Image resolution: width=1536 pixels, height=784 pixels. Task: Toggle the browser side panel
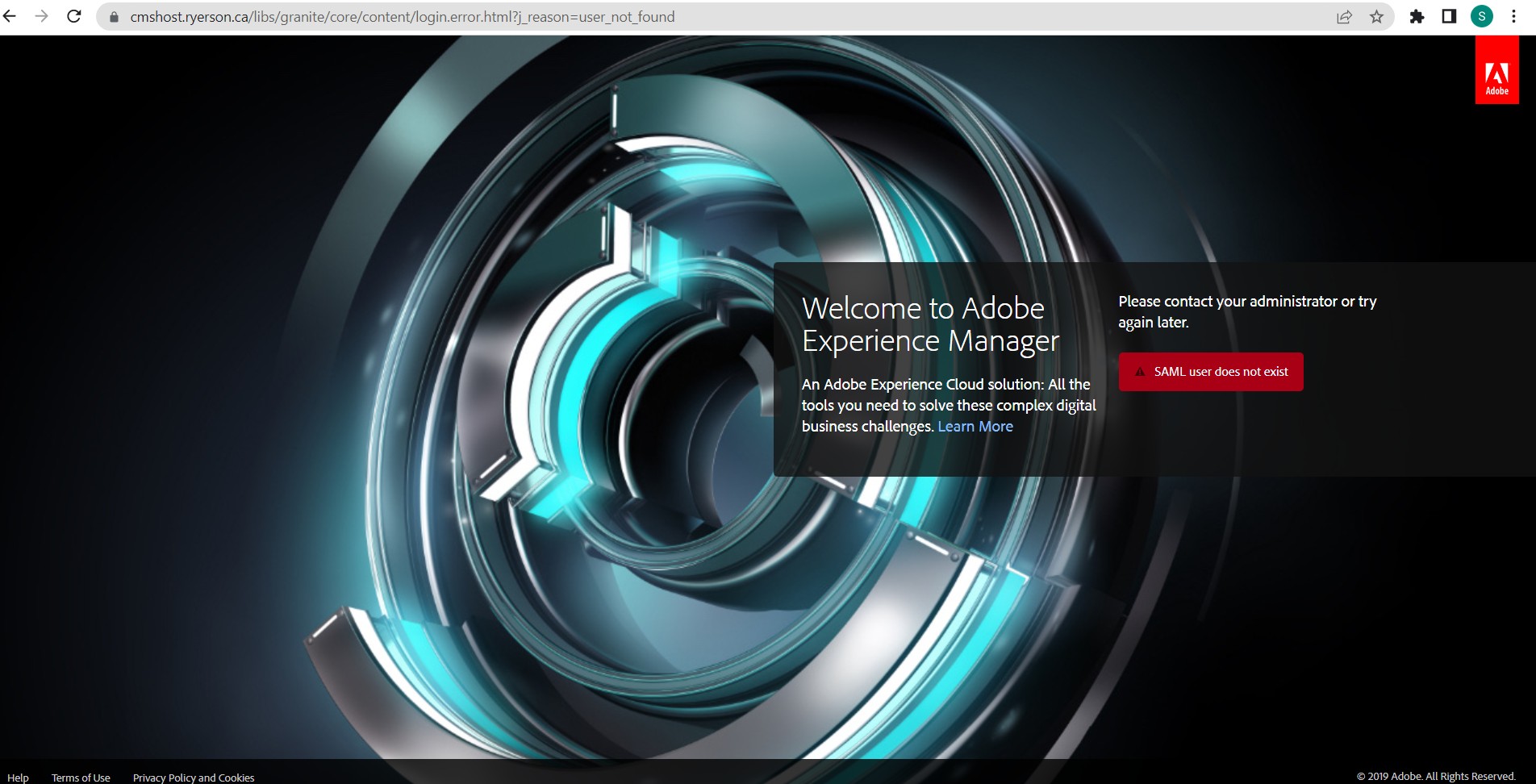coord(1449,17)
